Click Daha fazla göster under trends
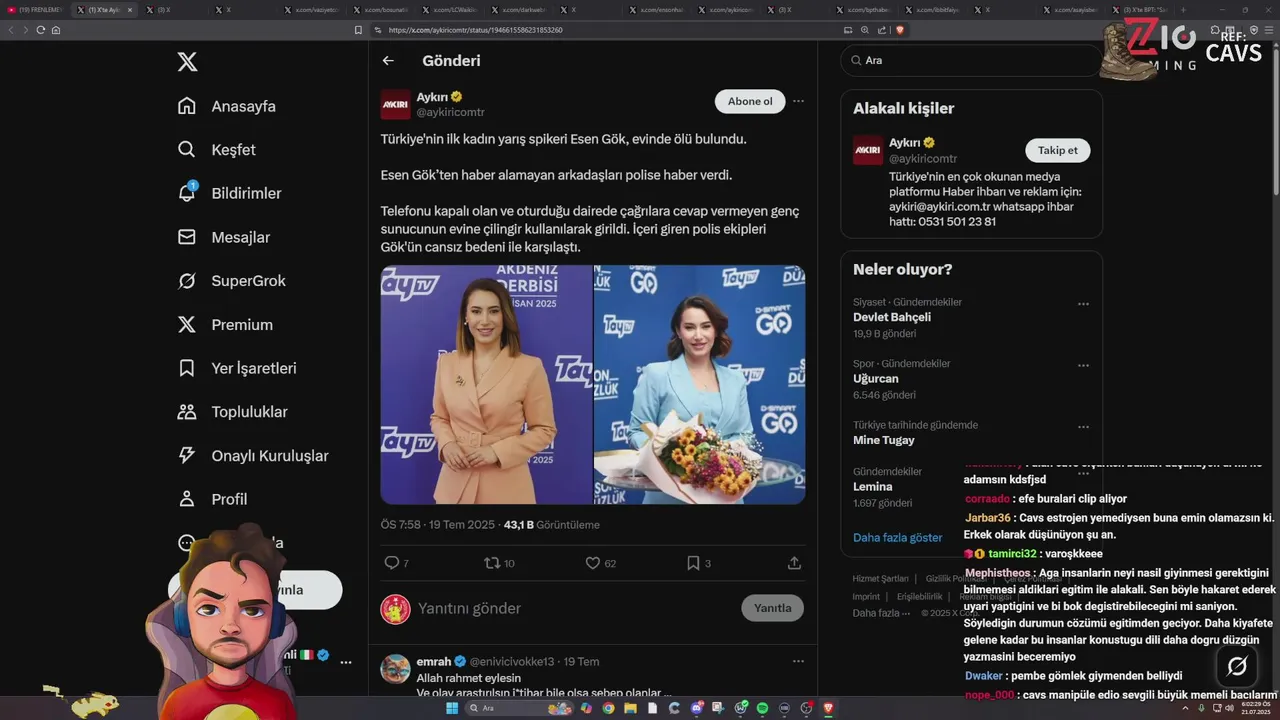1280x720 pixels. pos(898,537)
